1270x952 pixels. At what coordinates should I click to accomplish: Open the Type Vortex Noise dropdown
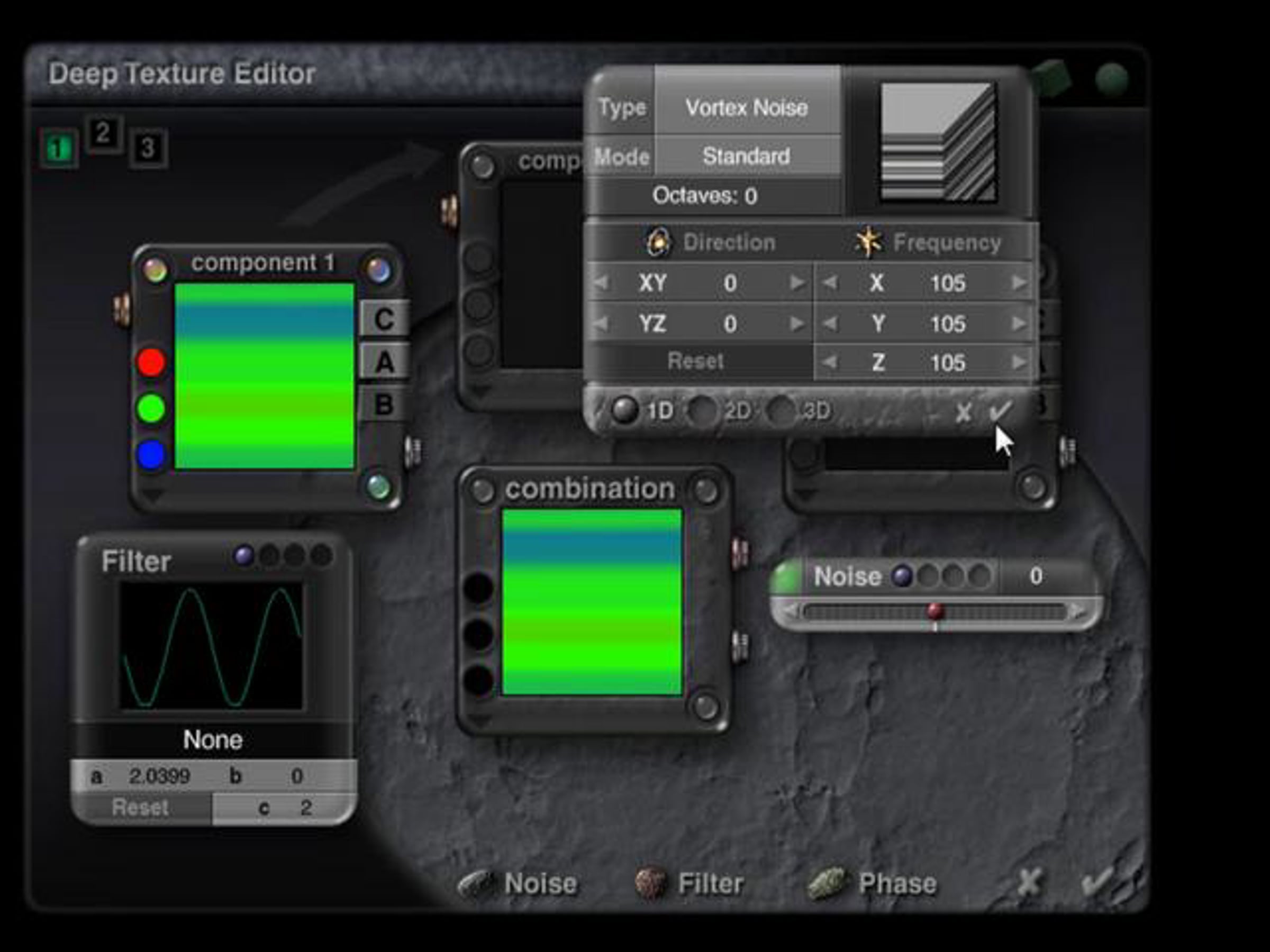(747, 107)
